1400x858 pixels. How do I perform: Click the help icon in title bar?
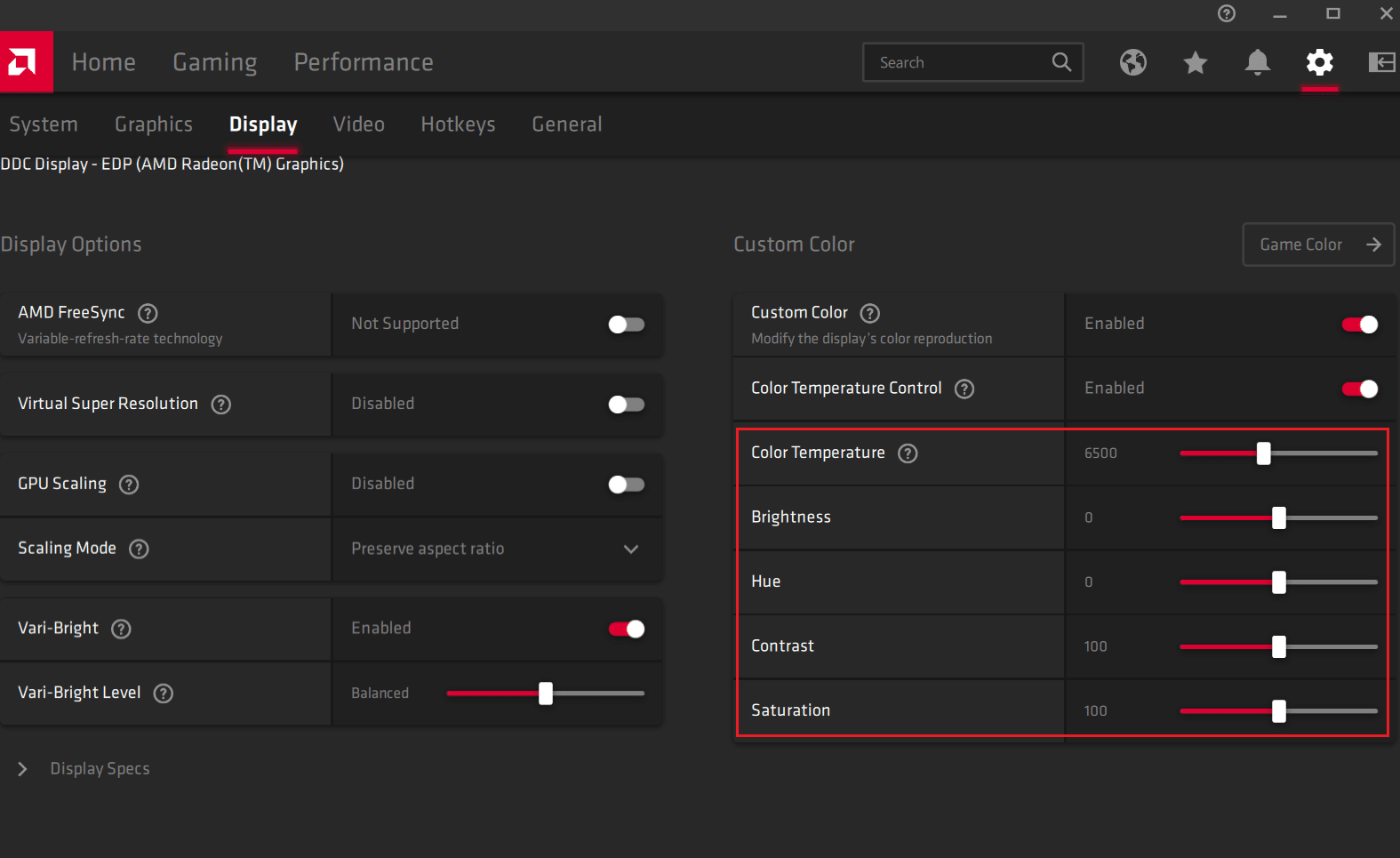click(x=1226, y=13)
